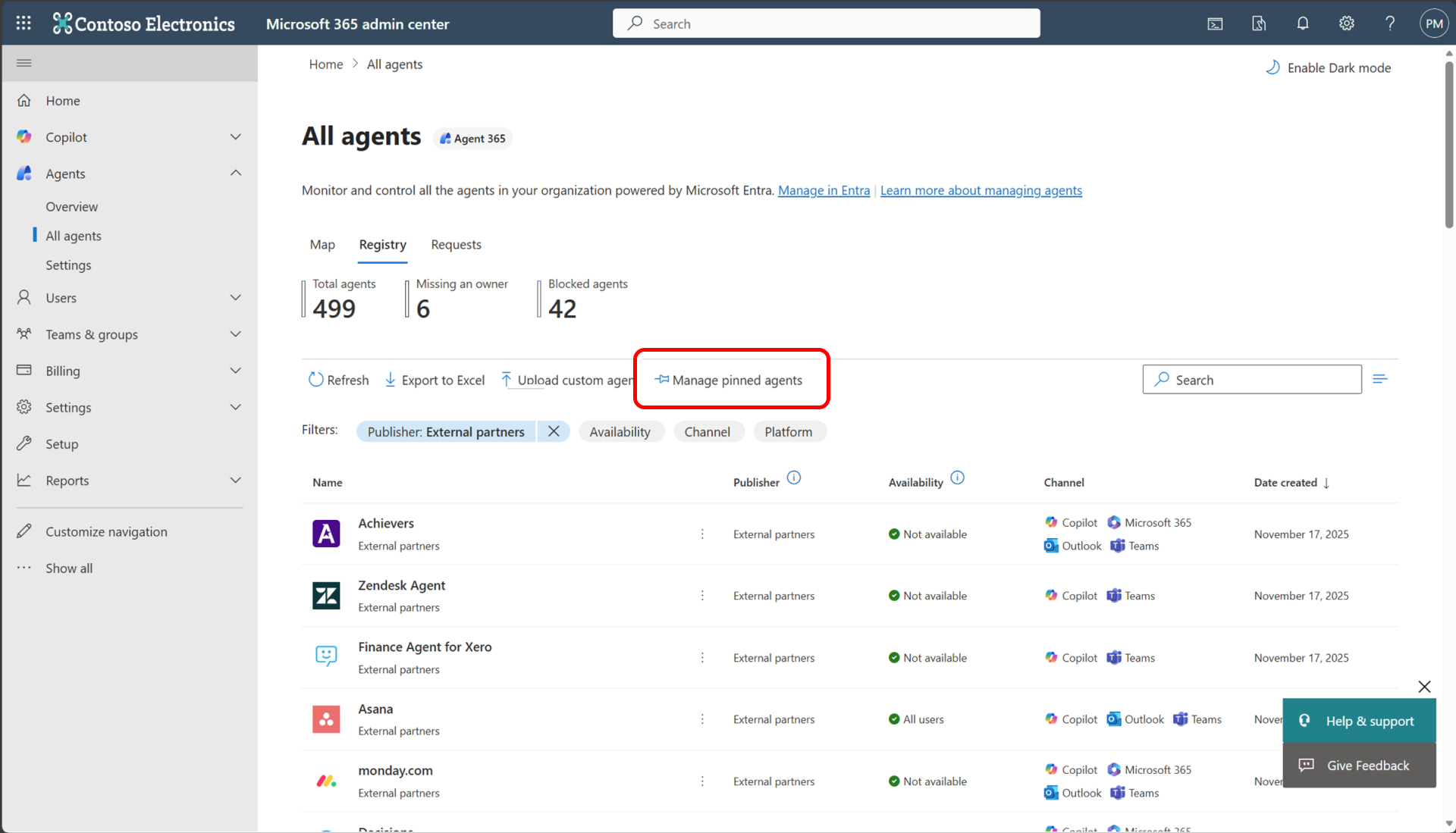Click the help question mark icon
1456x833 pixels.
point(1389,23)
